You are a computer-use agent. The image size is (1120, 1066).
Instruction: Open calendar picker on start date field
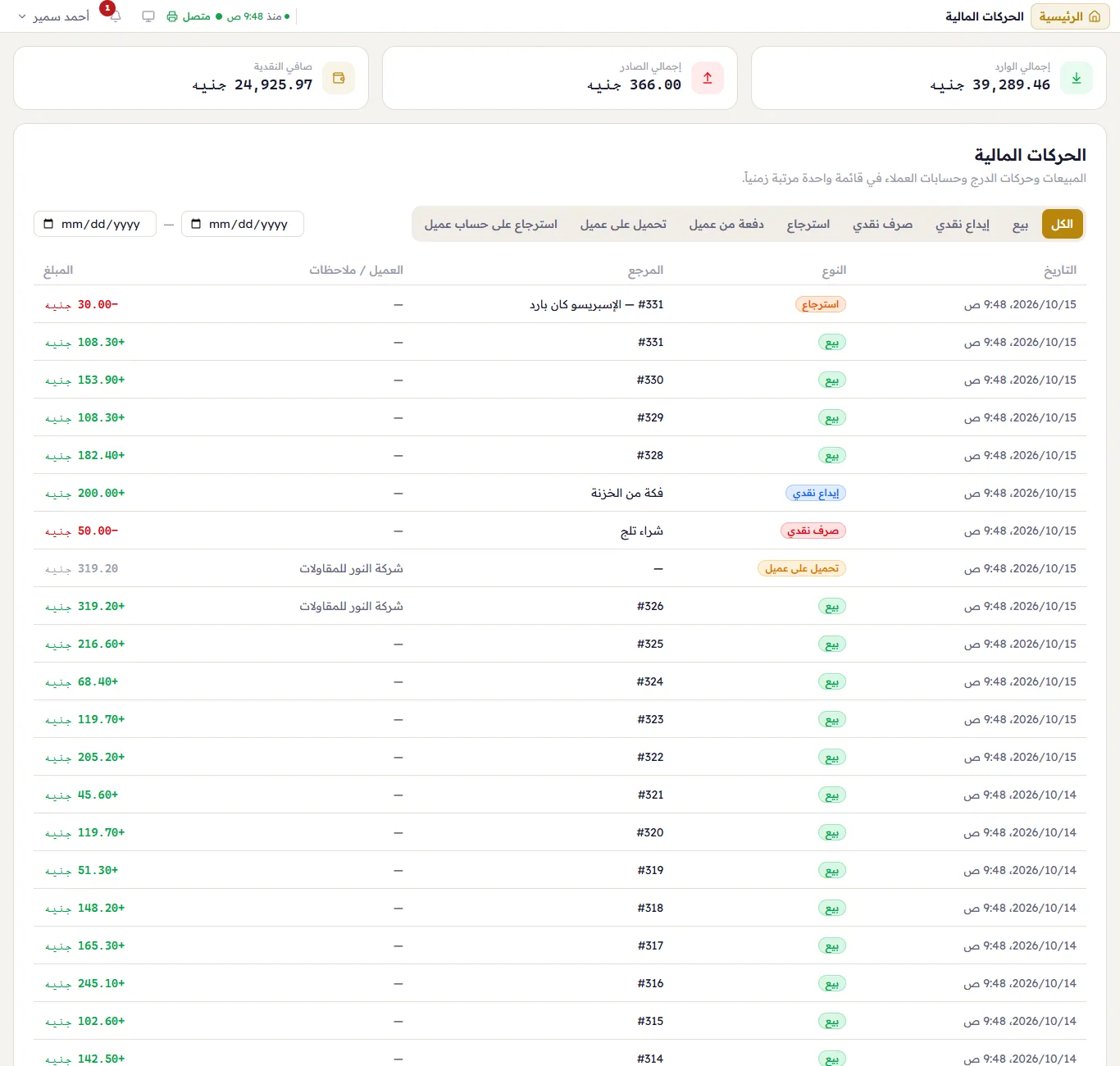[x=196, y=224]
